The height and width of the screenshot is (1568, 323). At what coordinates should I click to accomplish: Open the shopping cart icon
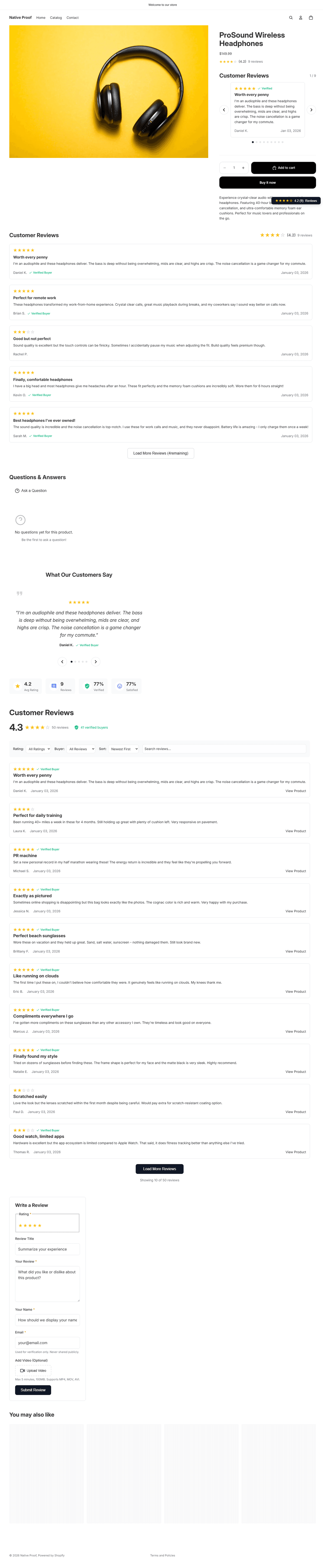pyautogui.click(x=311, y=18)
